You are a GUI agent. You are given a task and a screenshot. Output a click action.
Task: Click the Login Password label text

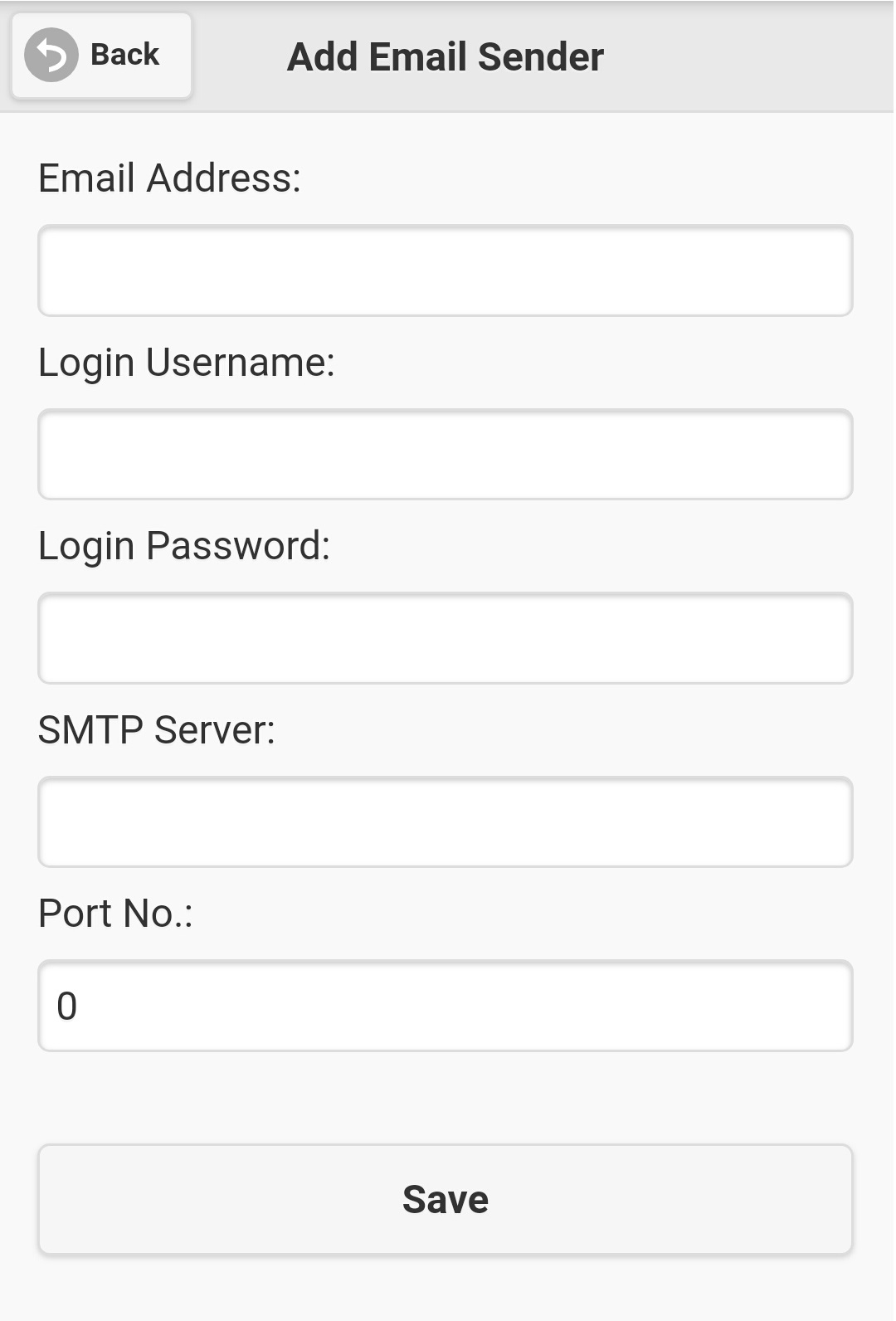click(x=184, y=546)
